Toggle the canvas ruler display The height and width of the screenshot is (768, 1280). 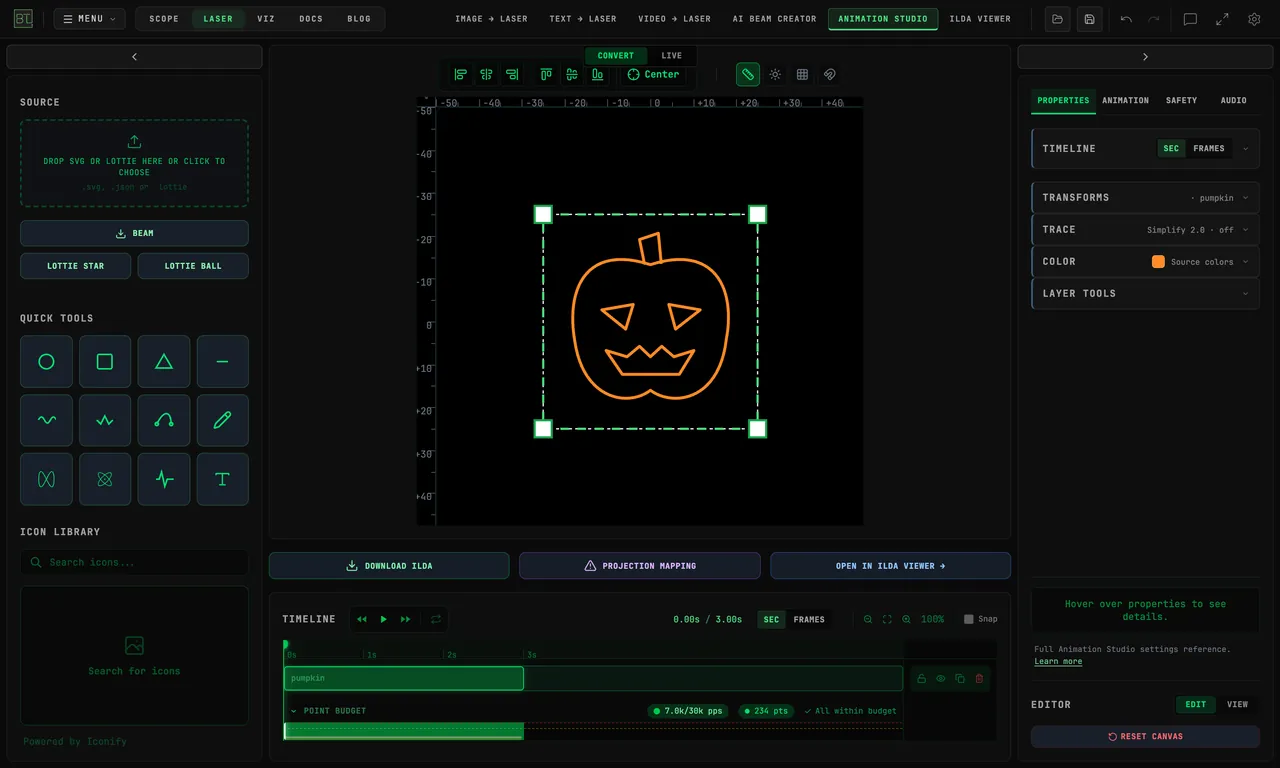pos(748,74)
